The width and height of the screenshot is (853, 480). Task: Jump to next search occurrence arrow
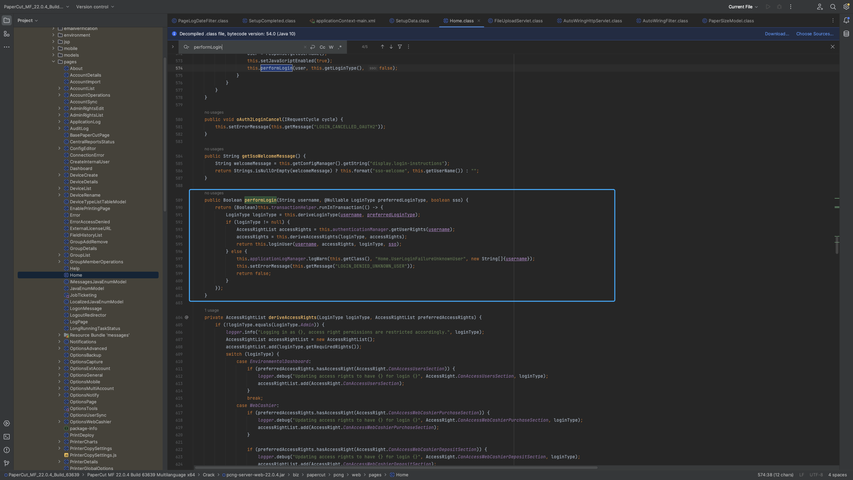[x=391, y=47]
